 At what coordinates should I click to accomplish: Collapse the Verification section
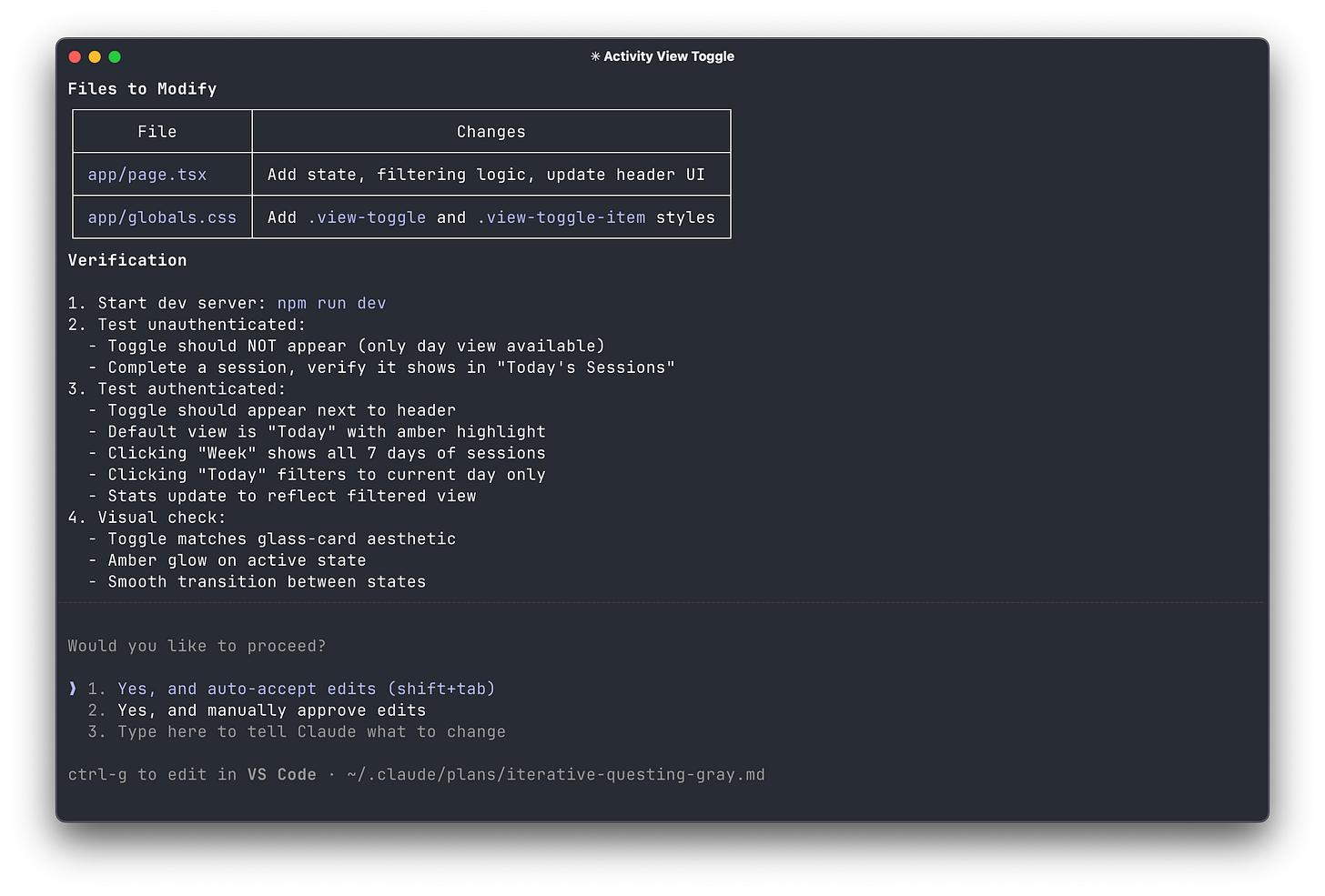point(127,259)
